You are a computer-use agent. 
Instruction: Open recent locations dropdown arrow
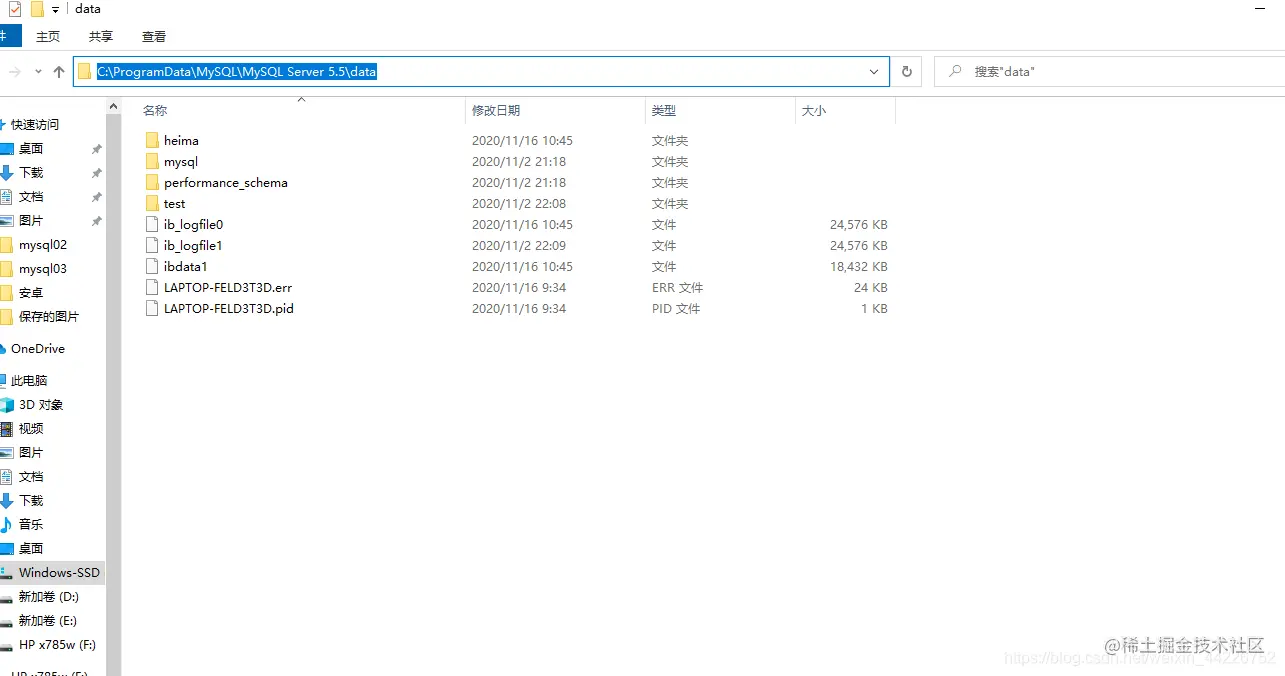pyautogui.click(x=38, y=72)
